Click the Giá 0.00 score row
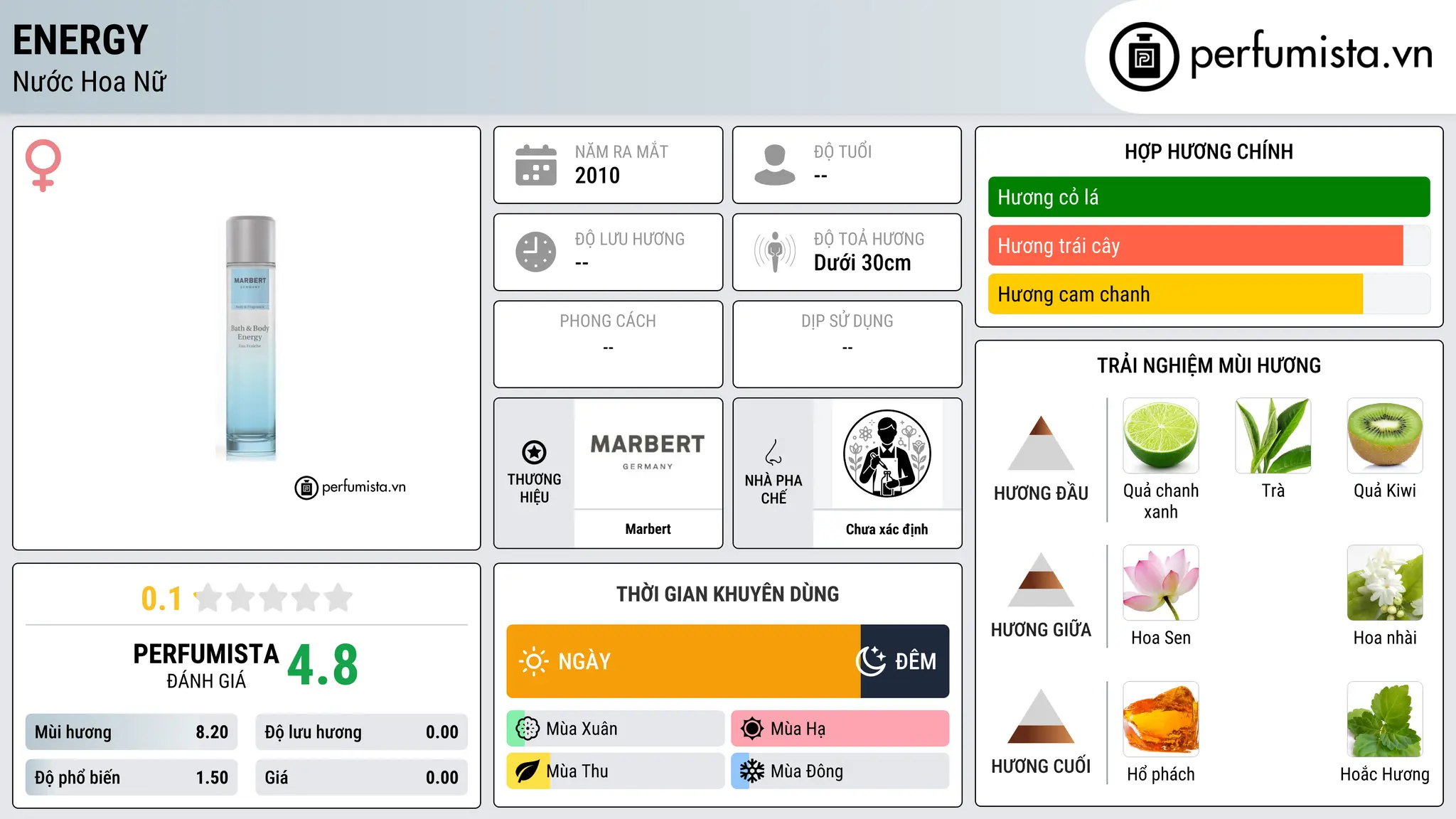Viewport: 1456px width, 819px height. point(361,778)
